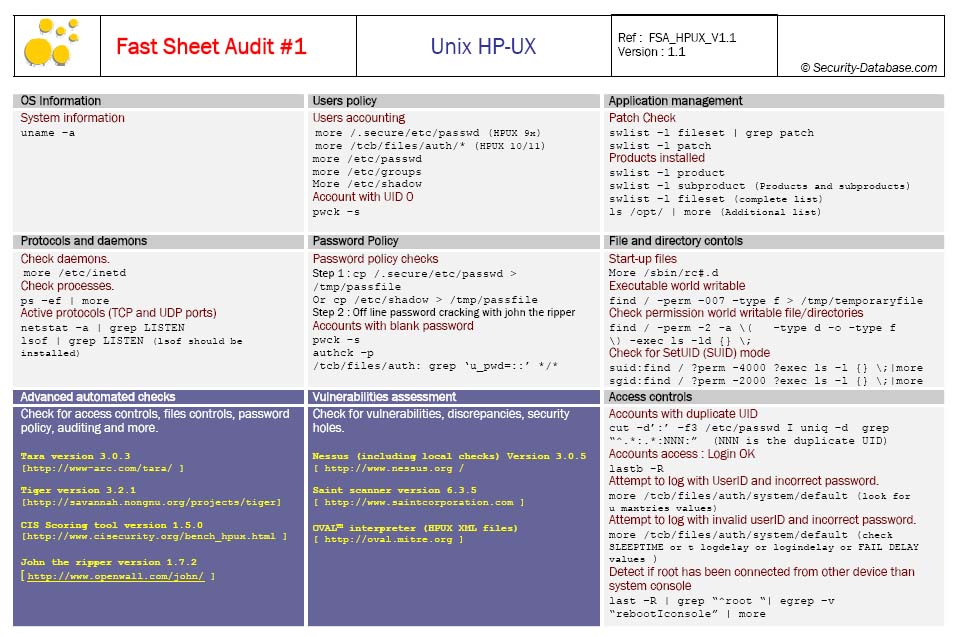Click the swlist -l patch command

[x=660, y=146]
